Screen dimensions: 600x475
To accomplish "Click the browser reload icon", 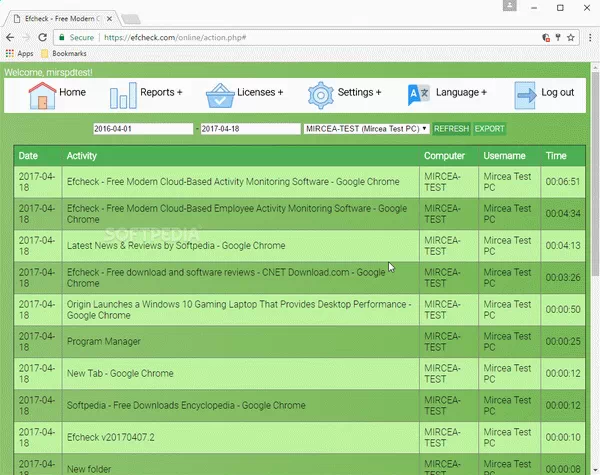I will point(44,36).
